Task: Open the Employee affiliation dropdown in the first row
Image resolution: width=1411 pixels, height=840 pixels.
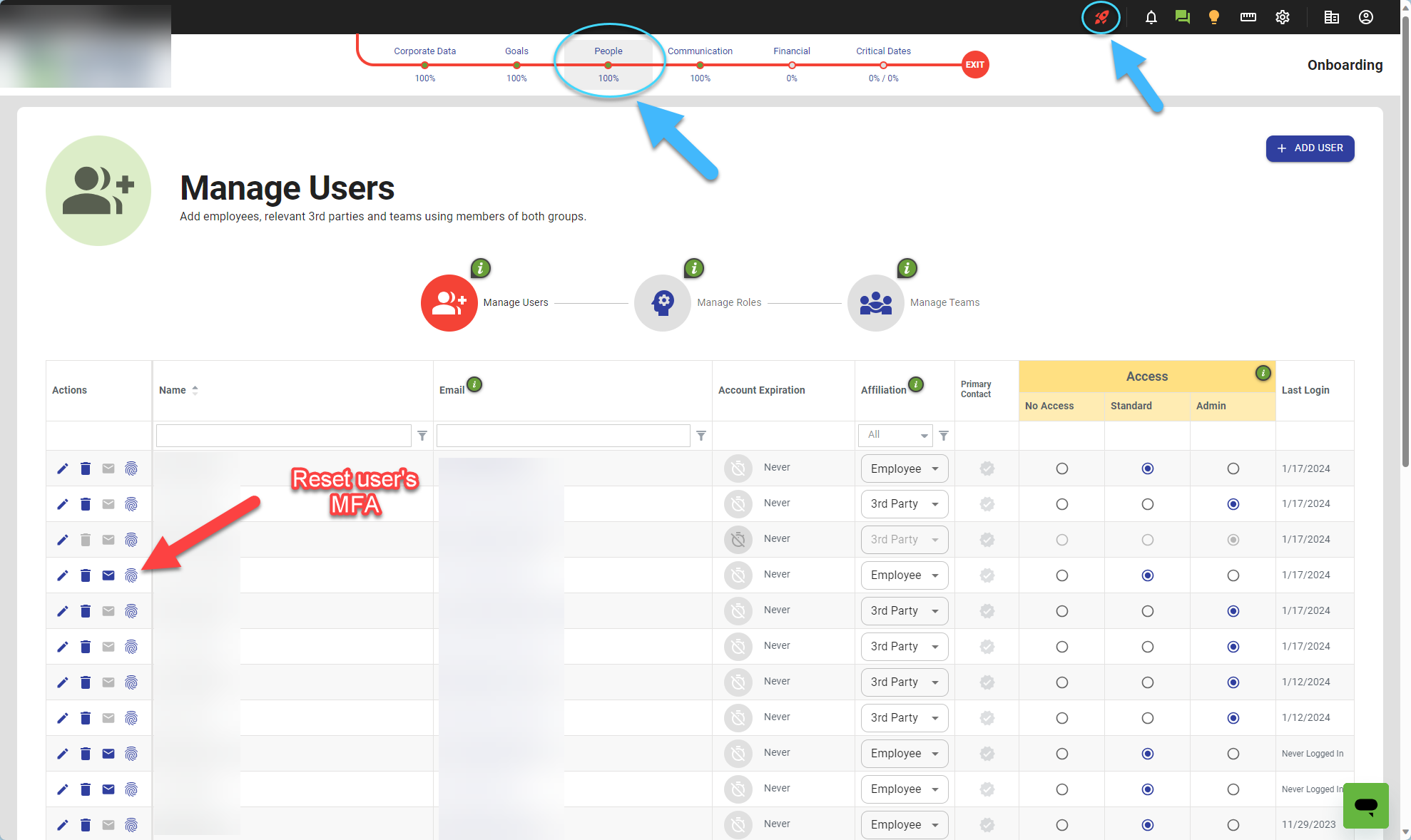Action: (904, 468)
